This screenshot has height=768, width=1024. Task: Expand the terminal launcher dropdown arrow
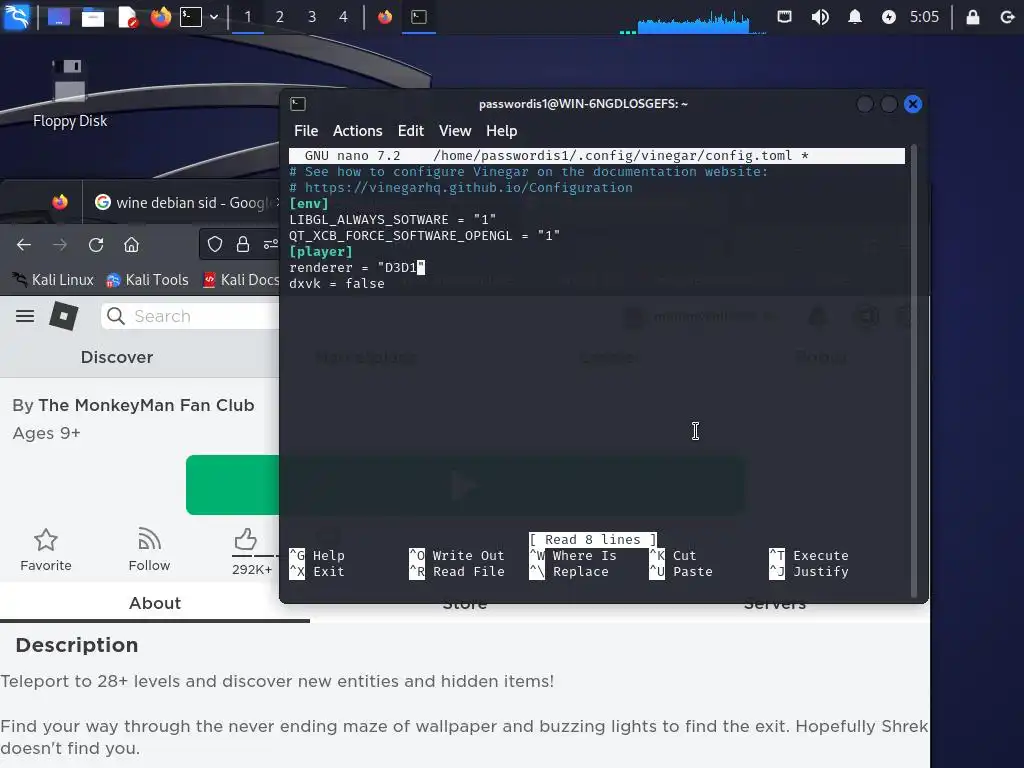[x=214, y=17]
